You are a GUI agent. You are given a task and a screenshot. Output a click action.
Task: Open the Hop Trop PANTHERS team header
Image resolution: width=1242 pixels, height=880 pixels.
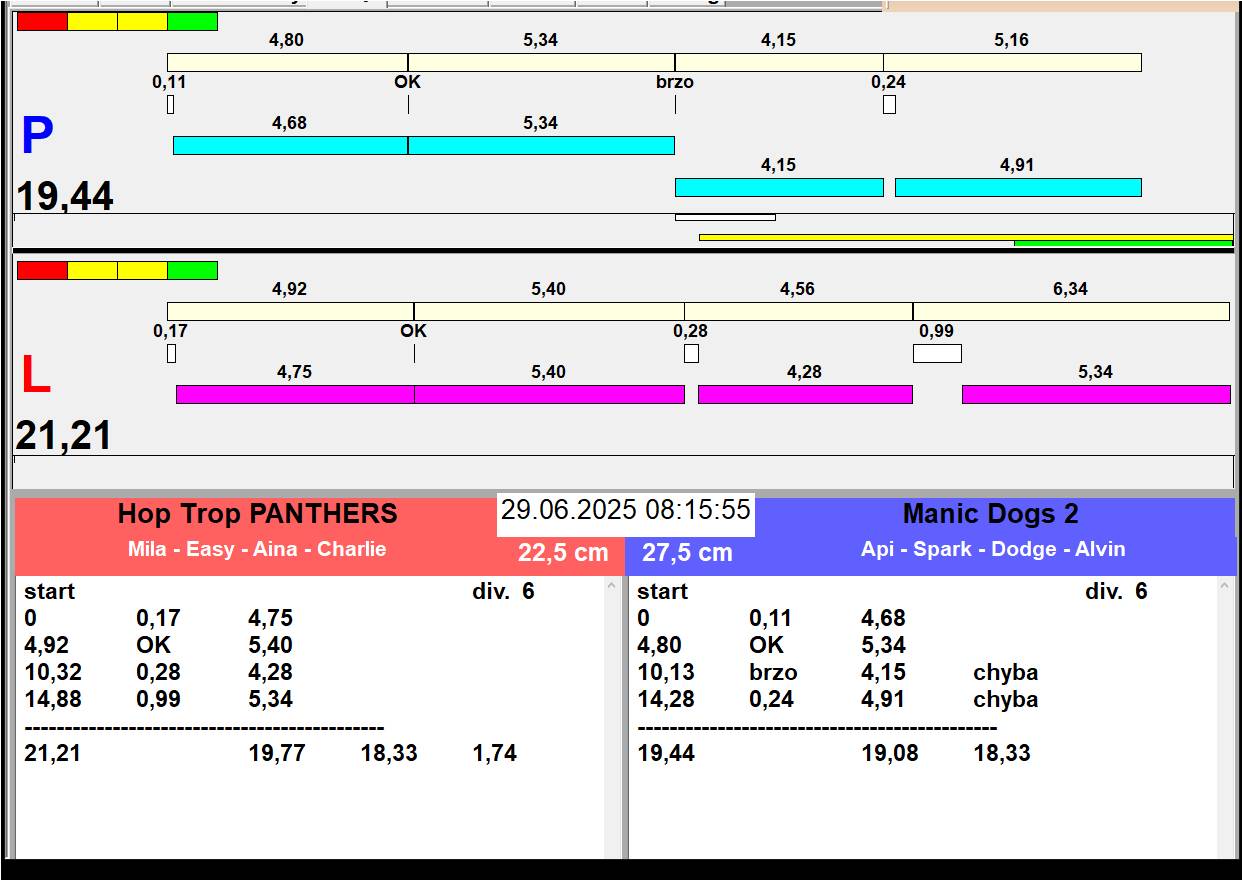(257, 514)
